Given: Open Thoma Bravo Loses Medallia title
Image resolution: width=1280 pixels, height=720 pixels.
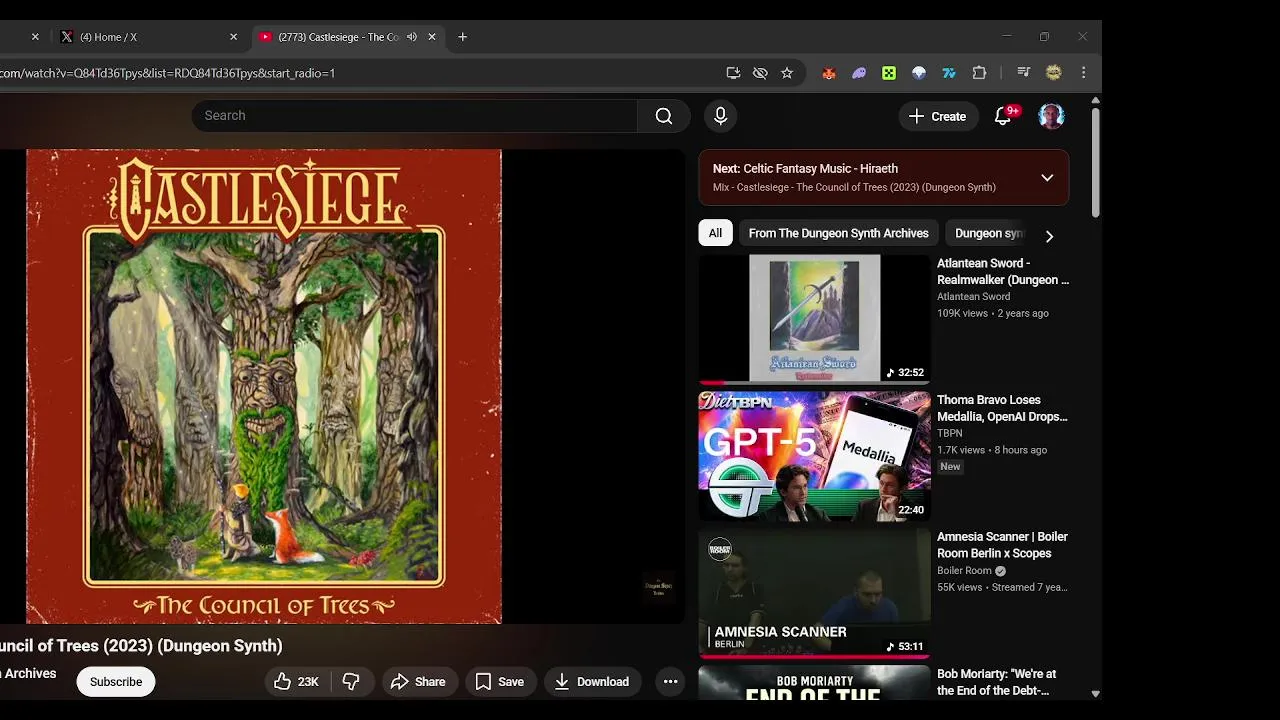Looking at the screenshot, I should click(x=1002, y=408).
